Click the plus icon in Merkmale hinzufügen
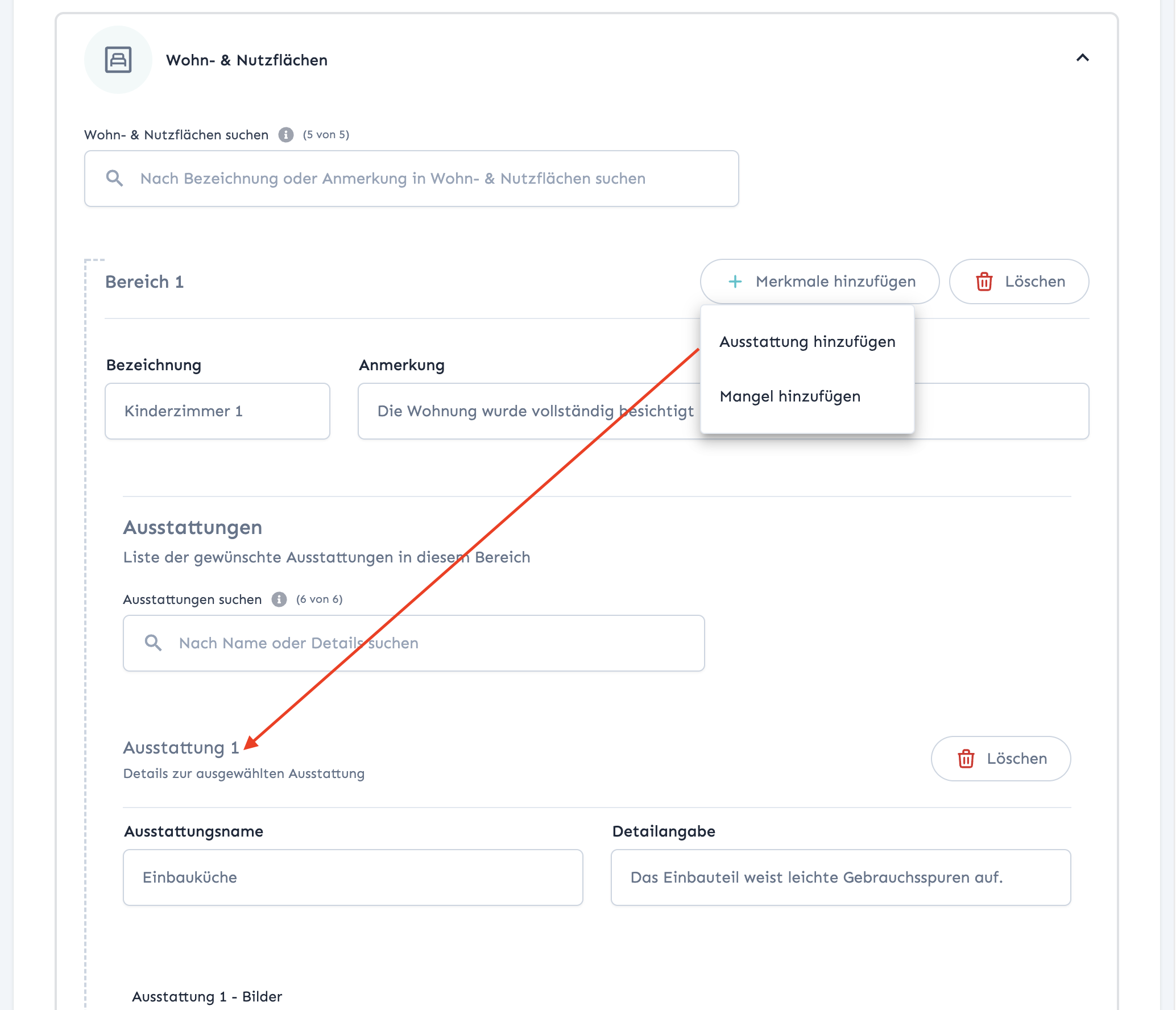This screenshot has height=1010, width=1176. click(735, 282)
